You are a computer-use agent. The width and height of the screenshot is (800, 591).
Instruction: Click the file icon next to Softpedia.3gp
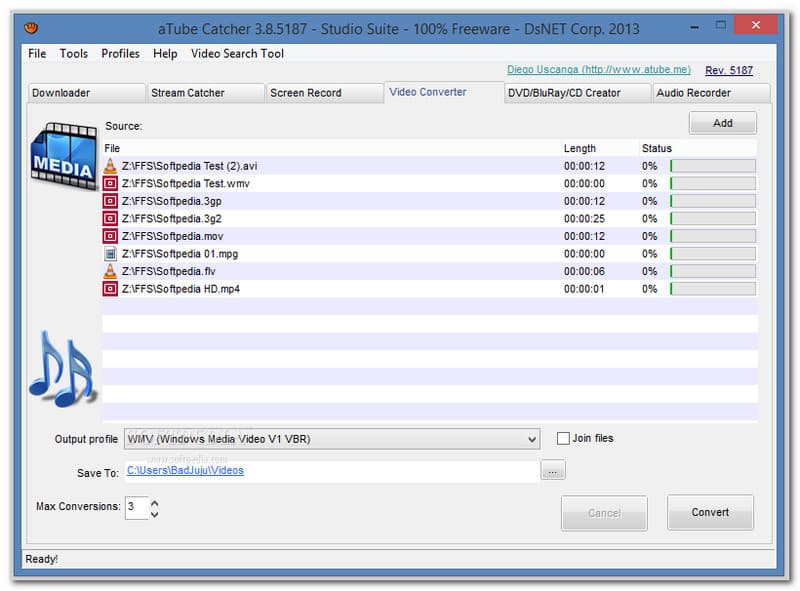click(x=110, y=201)
